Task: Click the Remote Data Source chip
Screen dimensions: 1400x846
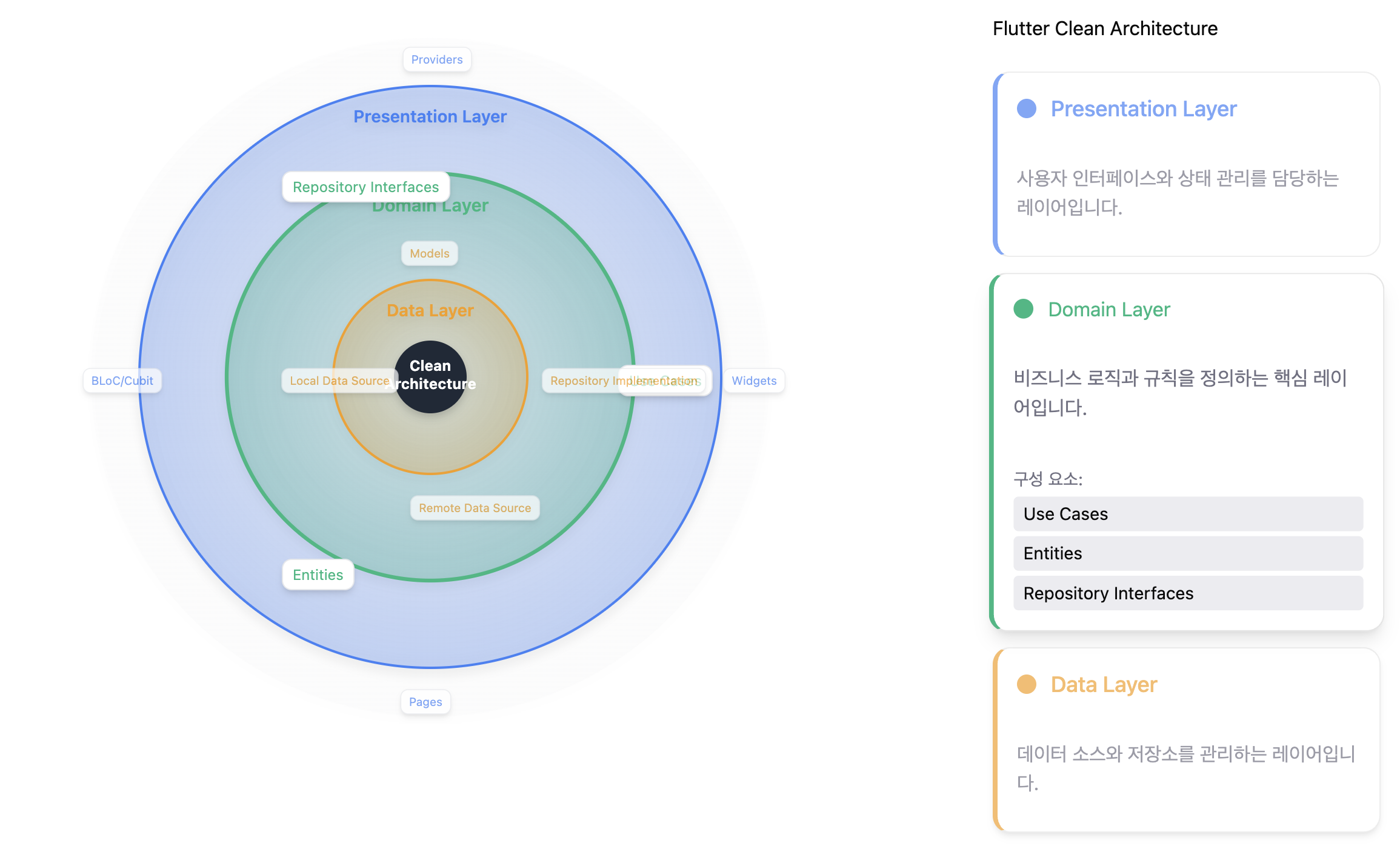Action: 475,508
